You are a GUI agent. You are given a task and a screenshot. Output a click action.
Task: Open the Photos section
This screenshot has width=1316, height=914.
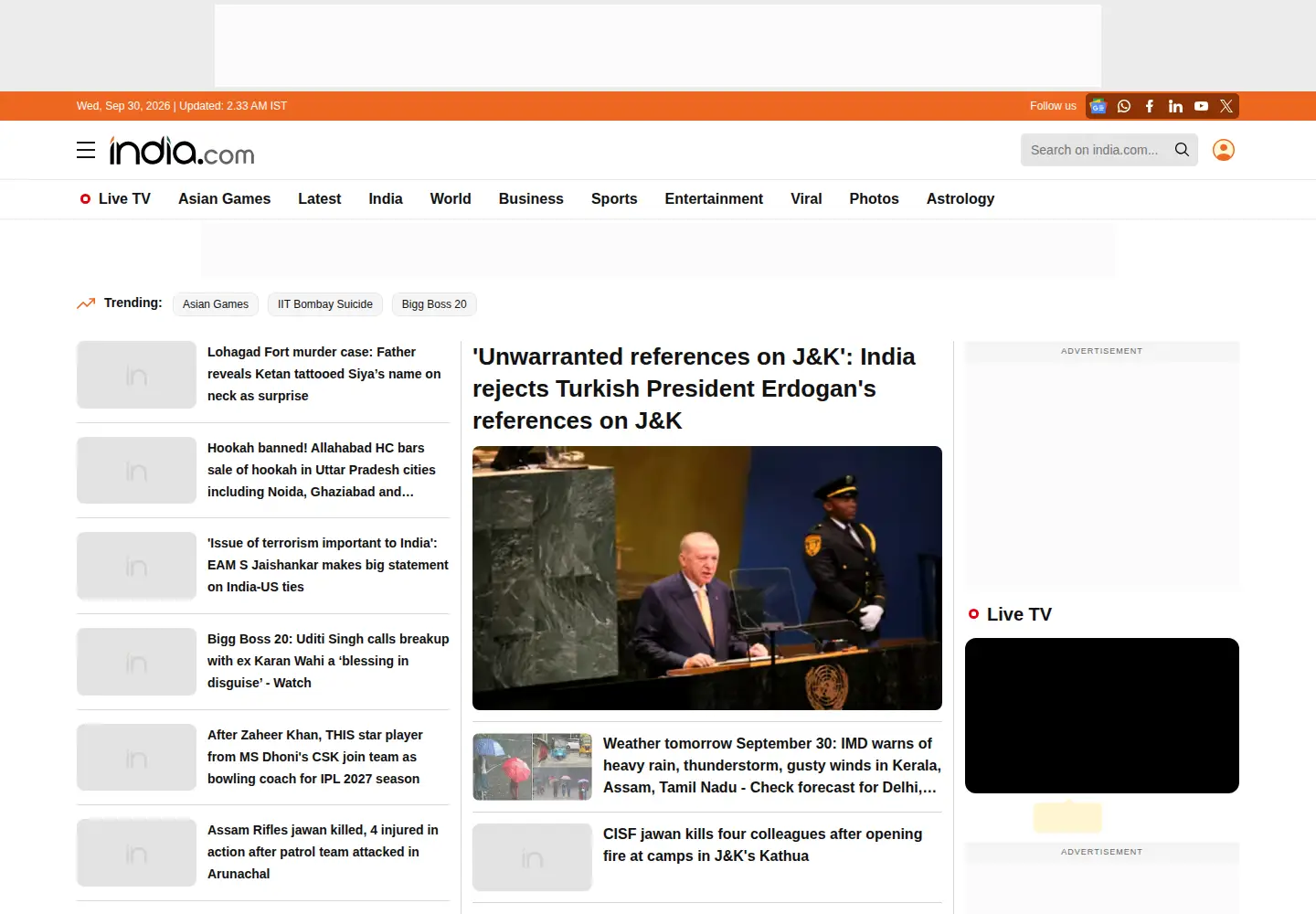pyautogui.click(x=874, y=198)
